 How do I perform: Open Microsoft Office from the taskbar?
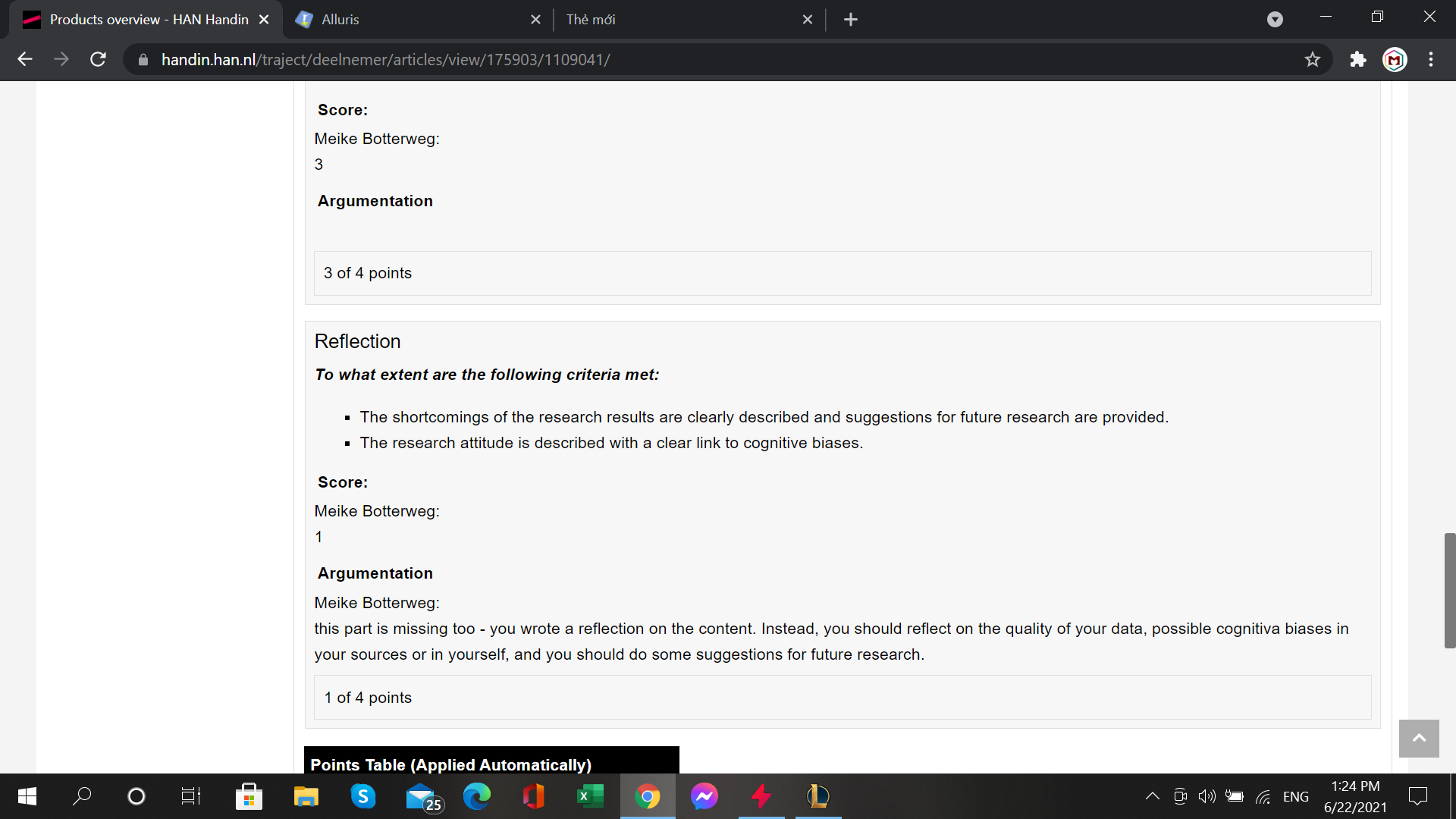click(x=533, y=796)
